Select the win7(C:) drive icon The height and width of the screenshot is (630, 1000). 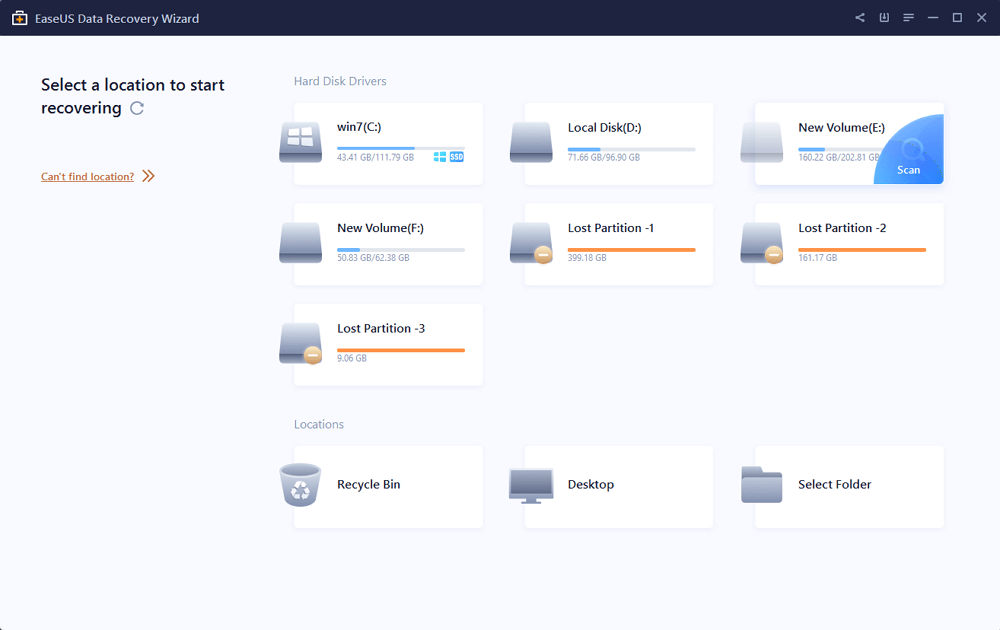(x=300, y=142)
